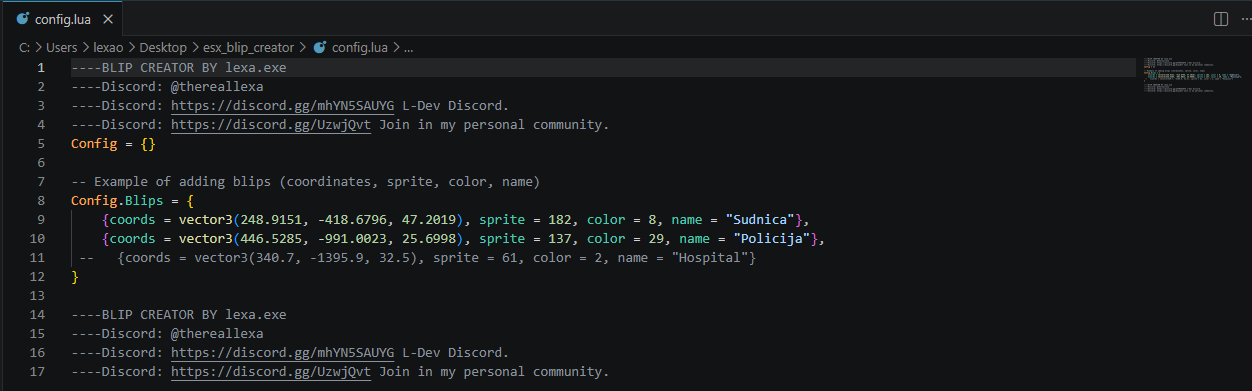Click line number 14 in the gutter

coord(38,315)
